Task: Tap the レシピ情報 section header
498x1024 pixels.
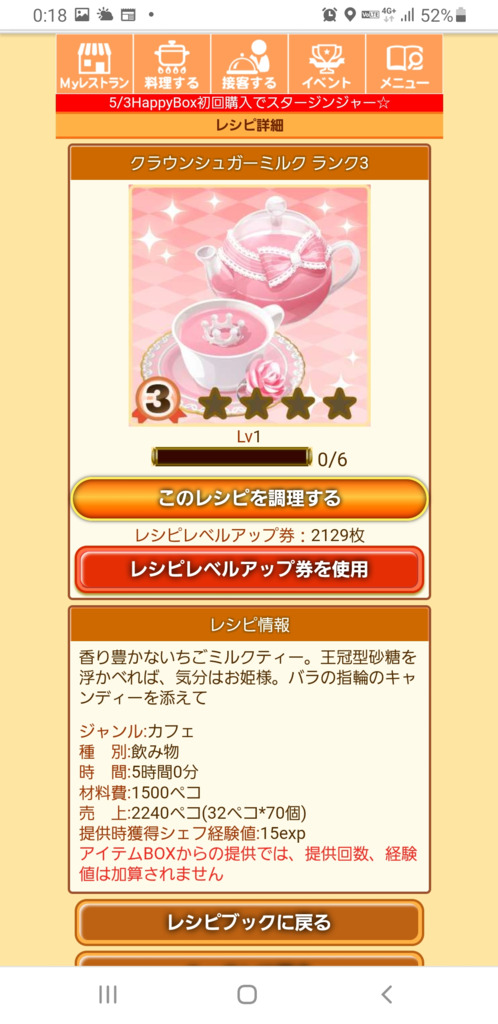Action: click(249, 624)
